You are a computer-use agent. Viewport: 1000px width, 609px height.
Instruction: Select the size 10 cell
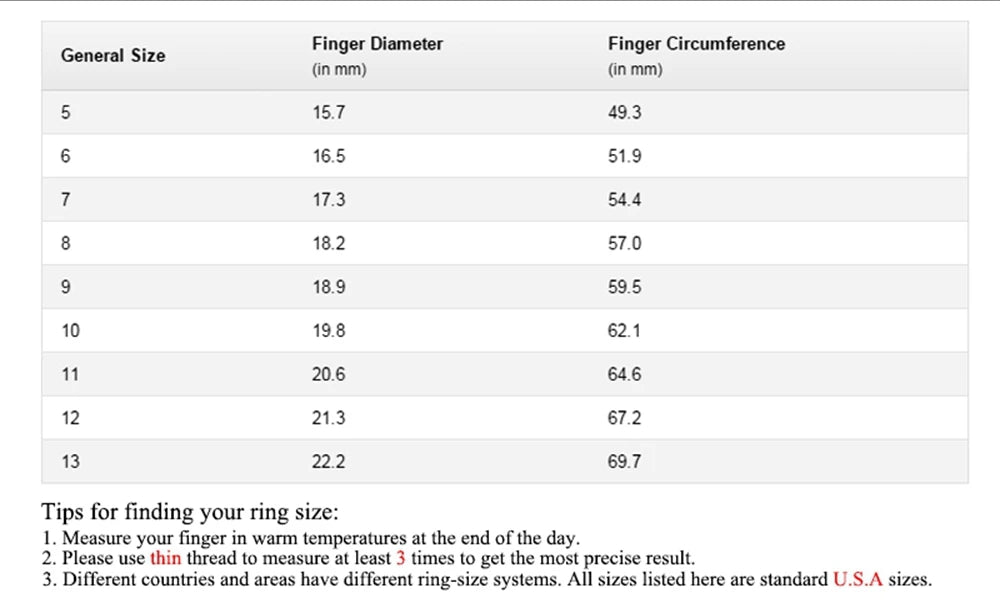[x=70, y=331]
